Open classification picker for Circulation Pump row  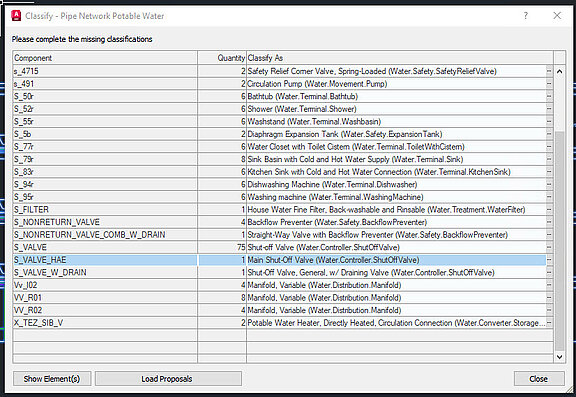[x=549, y=84]
